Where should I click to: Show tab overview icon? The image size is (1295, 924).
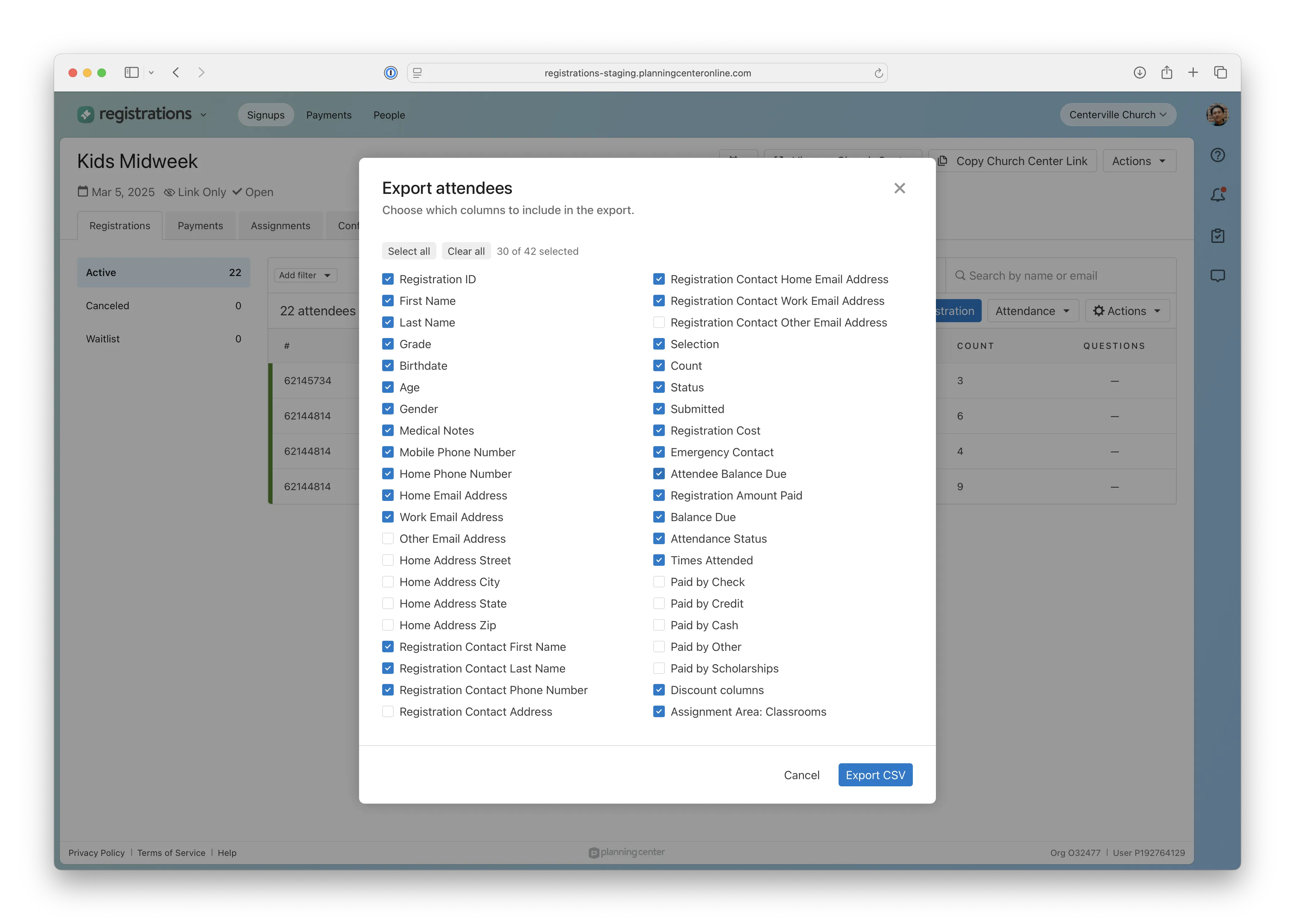(1220, 72)
